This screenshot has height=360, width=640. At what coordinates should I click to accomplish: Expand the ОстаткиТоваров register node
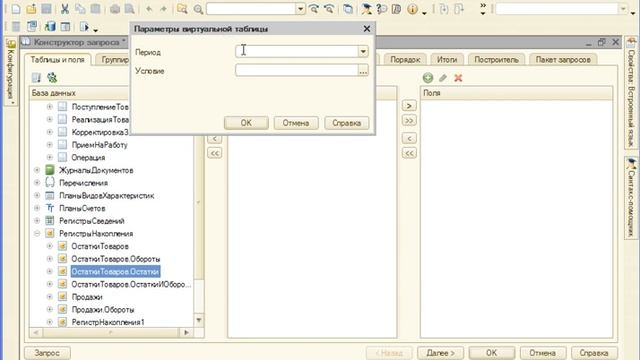click(50, 246)
